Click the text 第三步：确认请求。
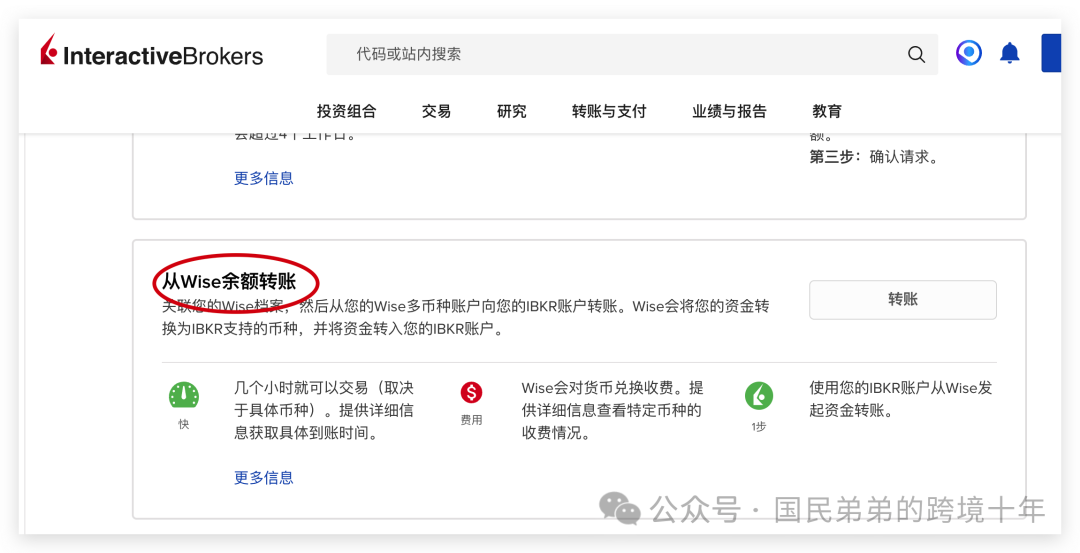 [x=873, y=157]
